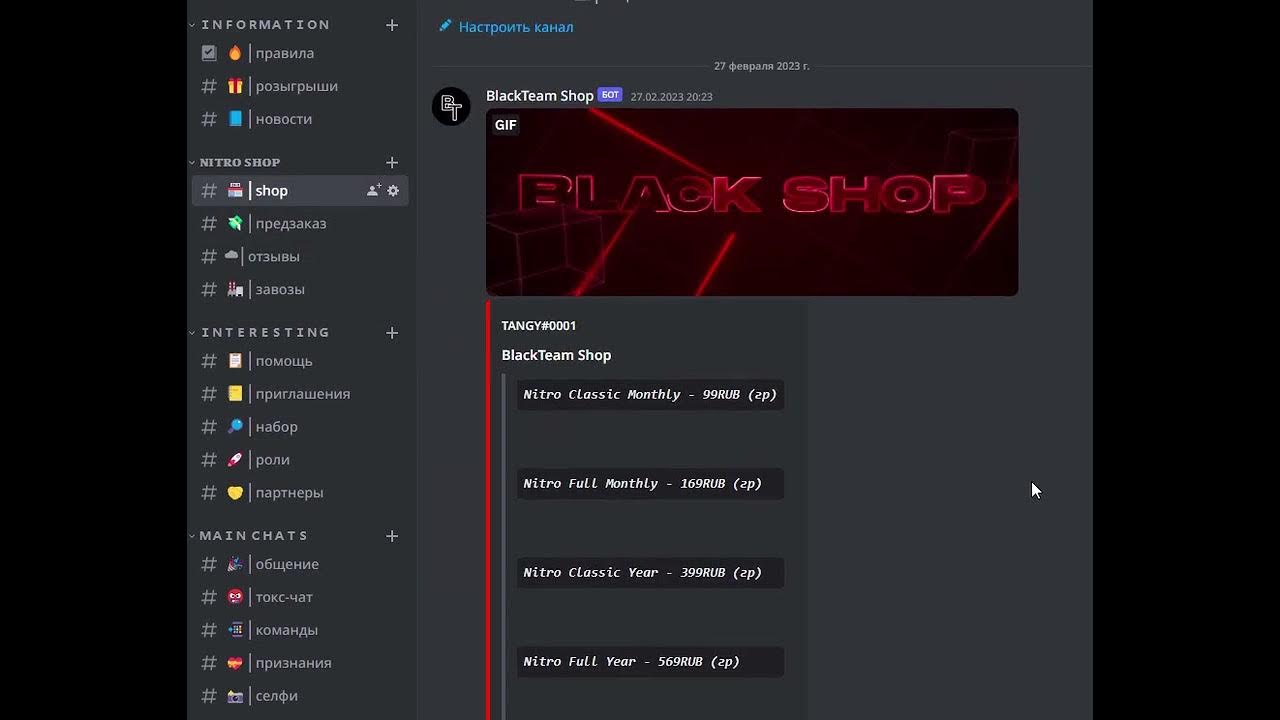Click the GIF label on the banner

tap(506, 125)
